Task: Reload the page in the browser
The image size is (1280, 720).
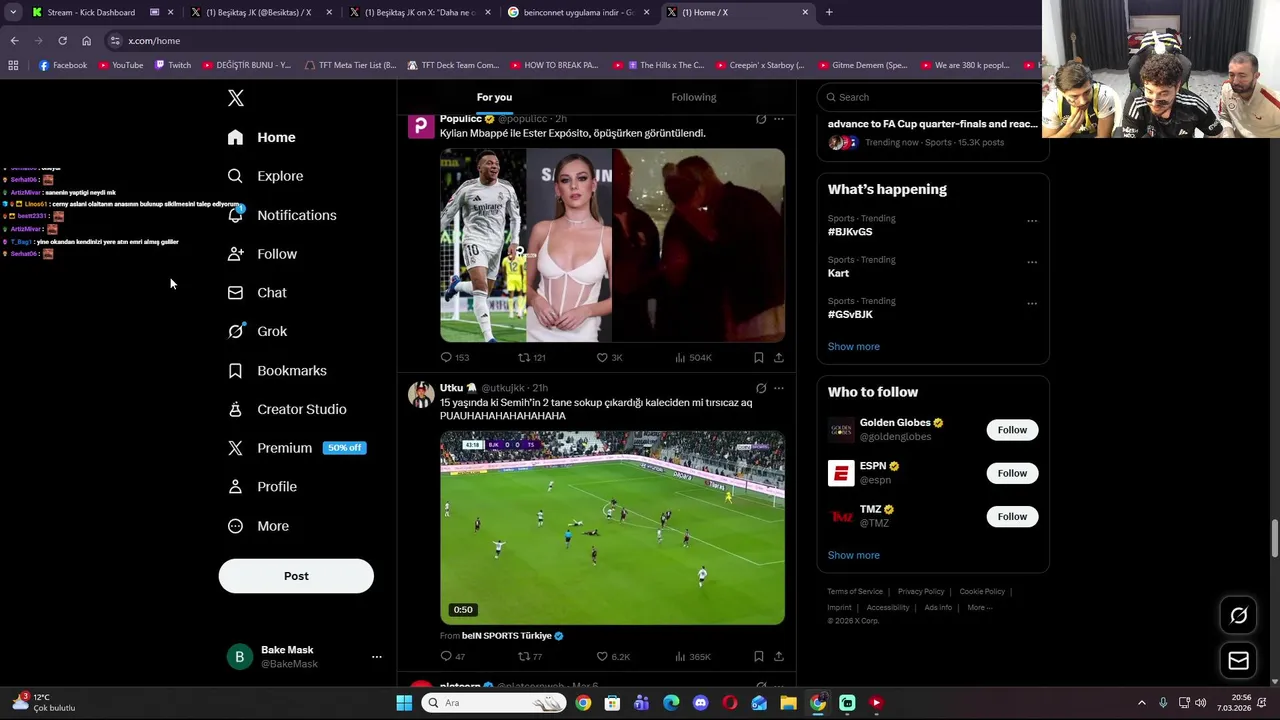Action: pyautogui.click(x=62, y=41)
